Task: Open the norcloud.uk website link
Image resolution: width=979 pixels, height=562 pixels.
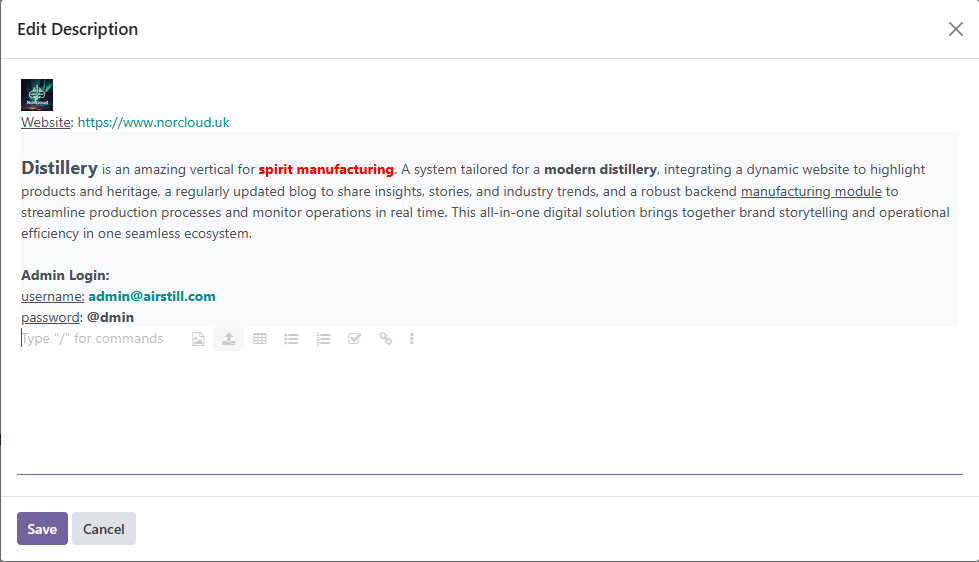Action: click(x=154, y=122)
